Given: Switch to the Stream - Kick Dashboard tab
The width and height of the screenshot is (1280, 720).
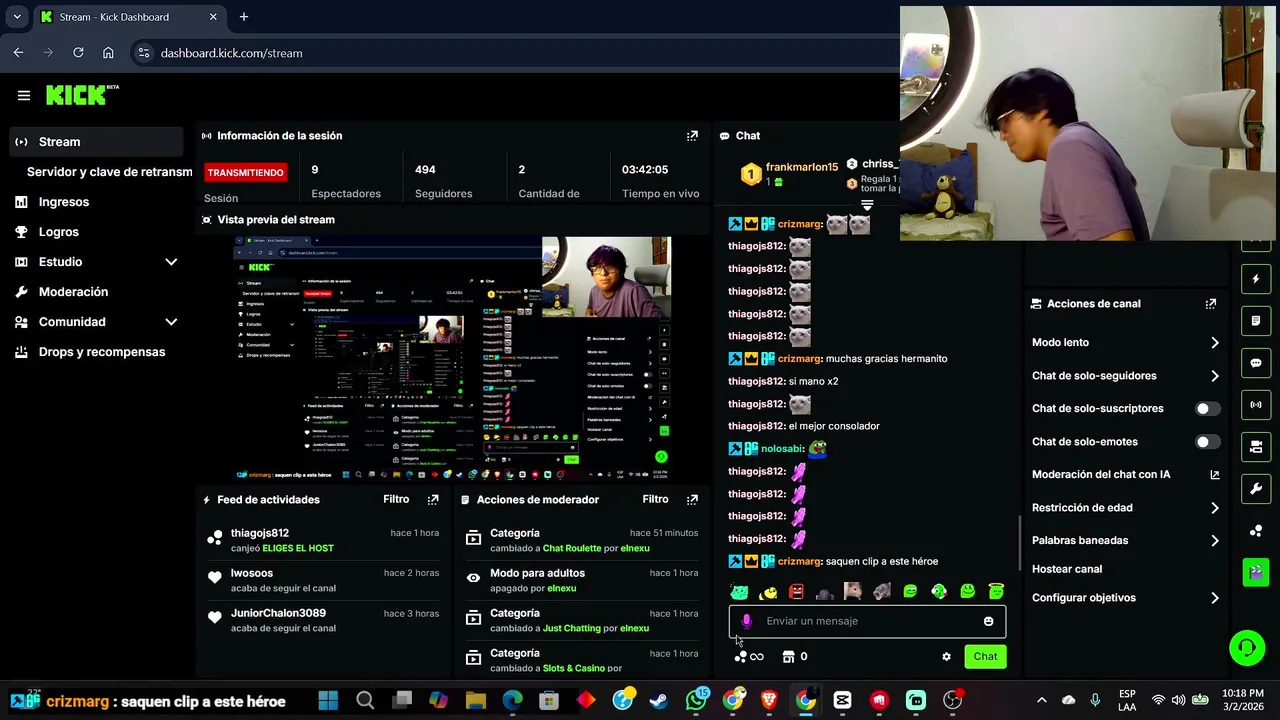Looking at the screenshot, I should pos(128,17).
